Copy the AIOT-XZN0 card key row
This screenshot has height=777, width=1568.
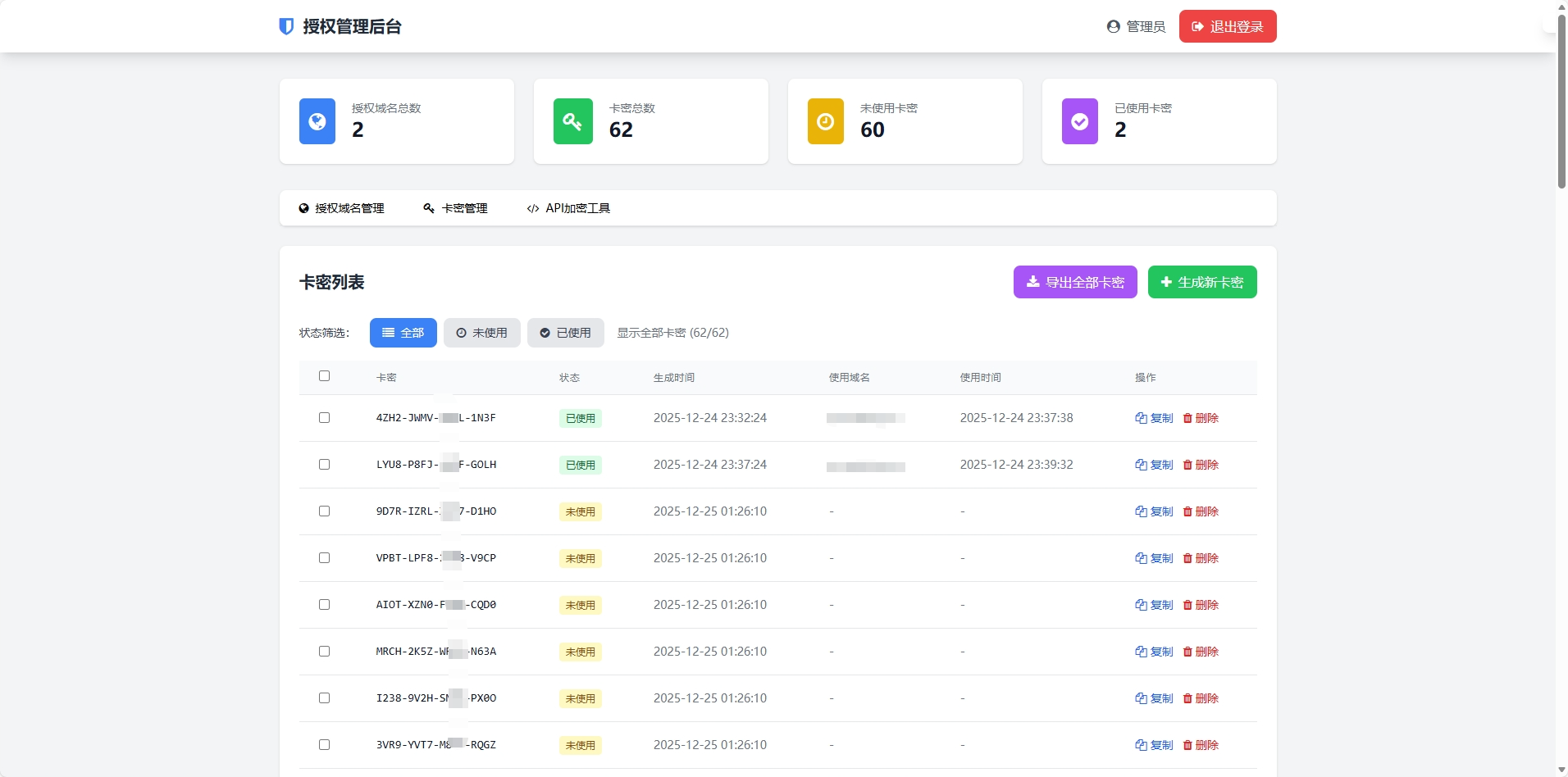coord(1154,605)
